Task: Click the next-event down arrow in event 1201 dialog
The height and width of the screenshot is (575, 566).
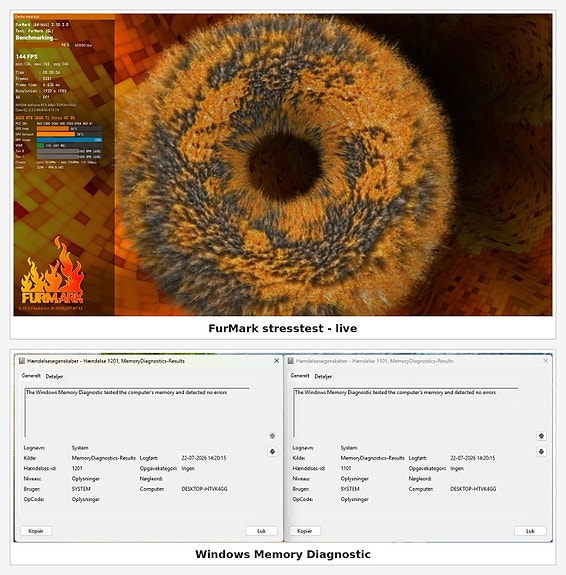Action: [272, 451]
